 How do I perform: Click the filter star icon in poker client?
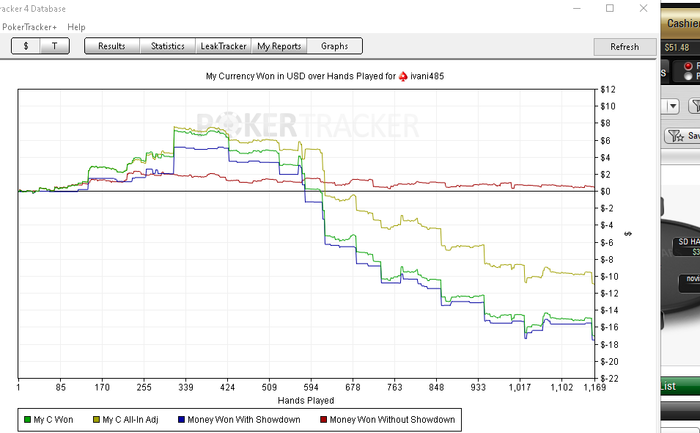point(676,136)
